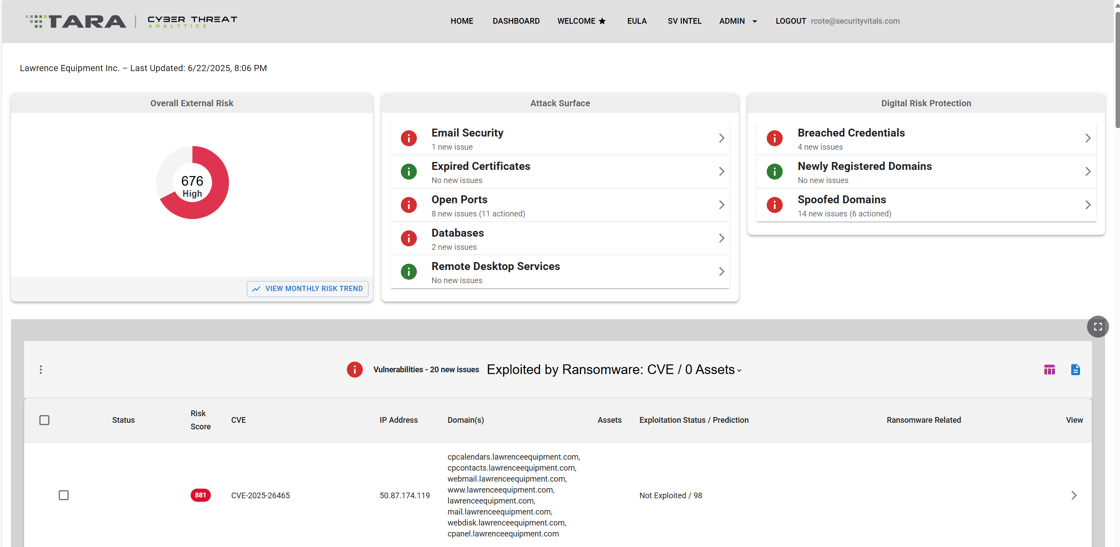Click the IP address 50.87.174.119

point(404,496)
